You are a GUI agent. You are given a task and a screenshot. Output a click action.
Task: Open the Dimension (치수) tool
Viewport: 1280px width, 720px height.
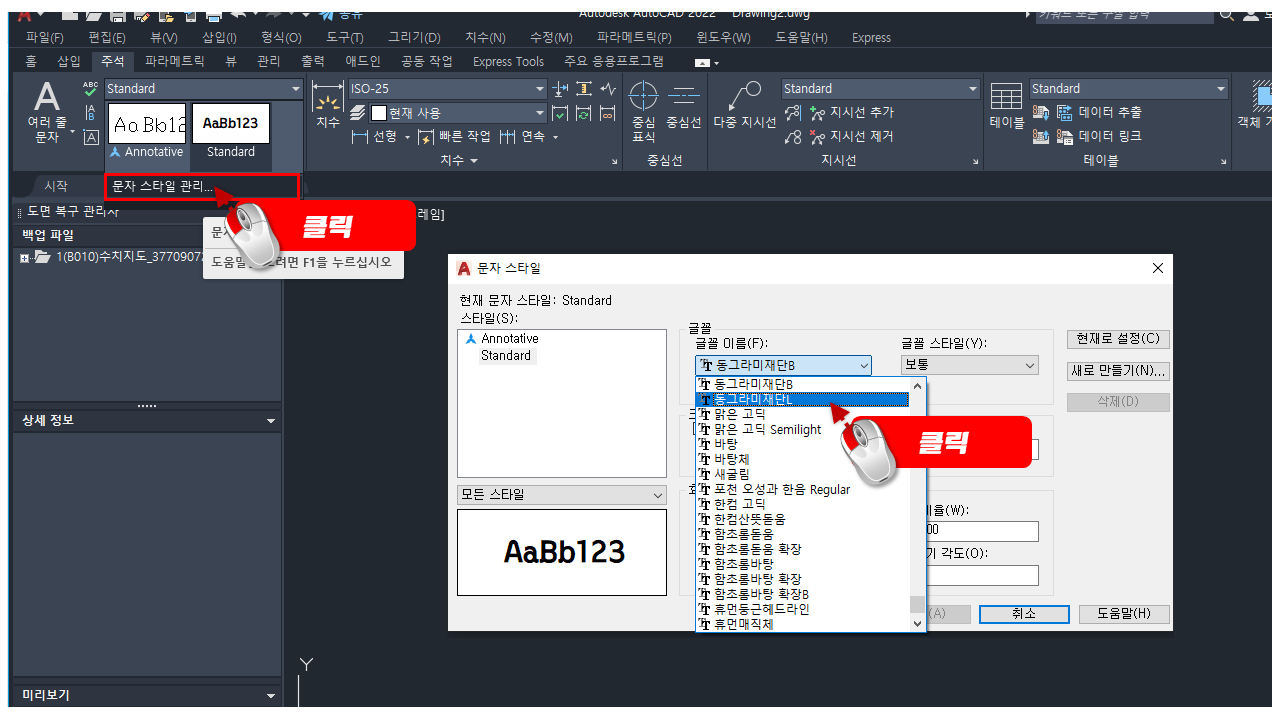pos(327,106)
